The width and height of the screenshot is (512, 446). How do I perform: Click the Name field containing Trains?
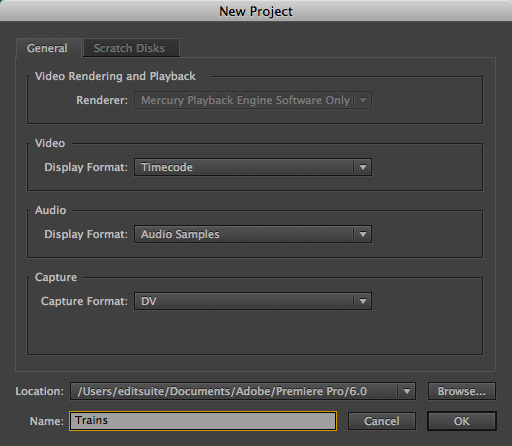[x=203, y=421]
